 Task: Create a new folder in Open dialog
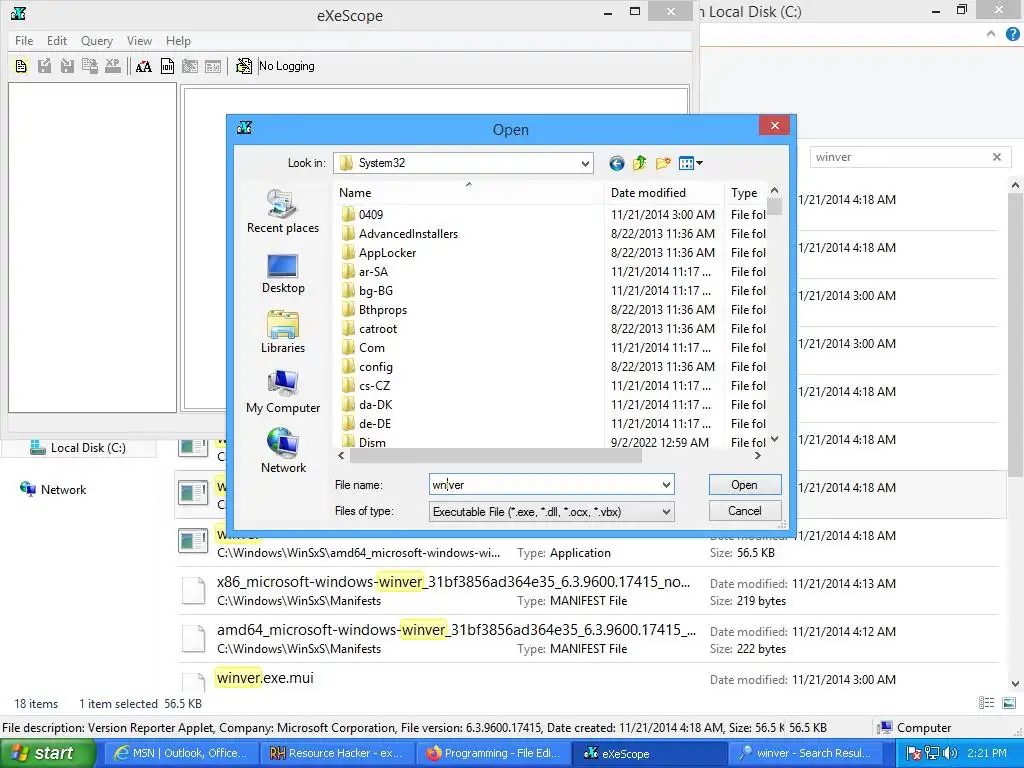663,163
